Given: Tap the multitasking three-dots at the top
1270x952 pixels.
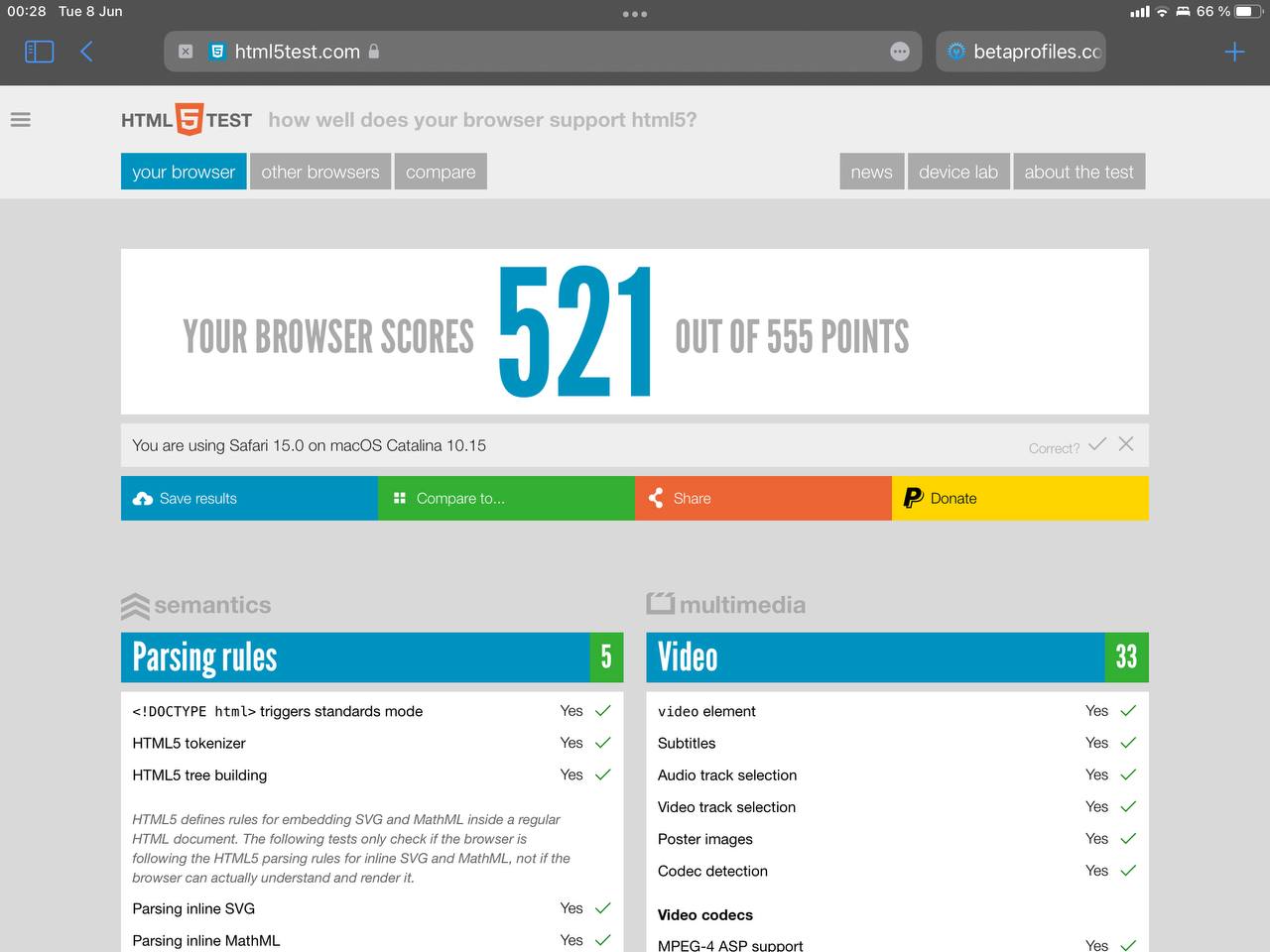Looking at the screenshot, I should pyautogui.click(x=635, y=14).
